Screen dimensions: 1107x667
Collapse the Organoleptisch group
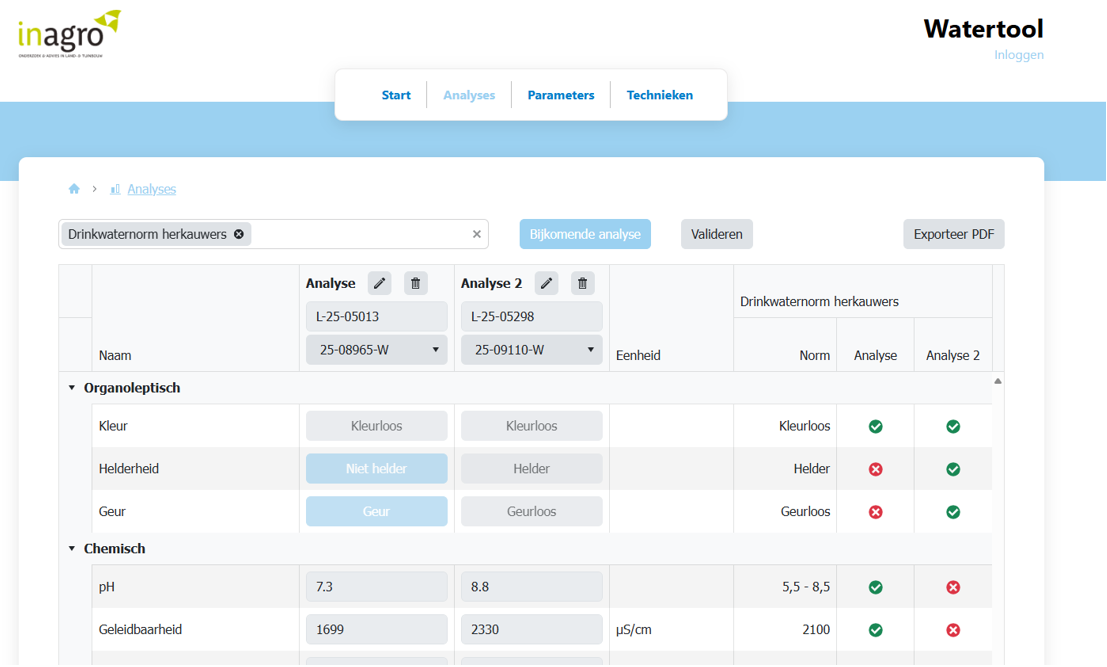[x=71, y=387]
